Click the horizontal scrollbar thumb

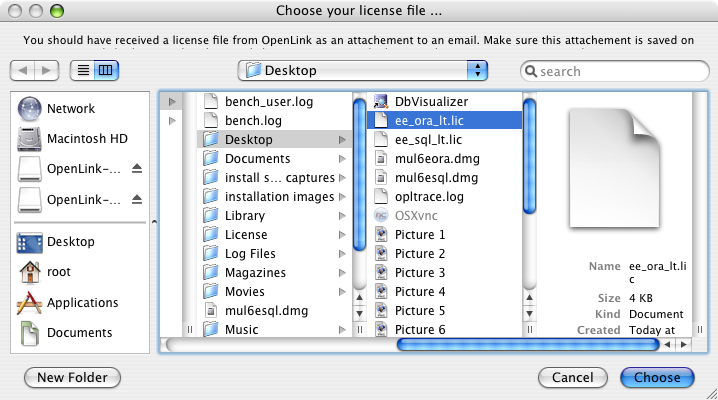[528, 345]
